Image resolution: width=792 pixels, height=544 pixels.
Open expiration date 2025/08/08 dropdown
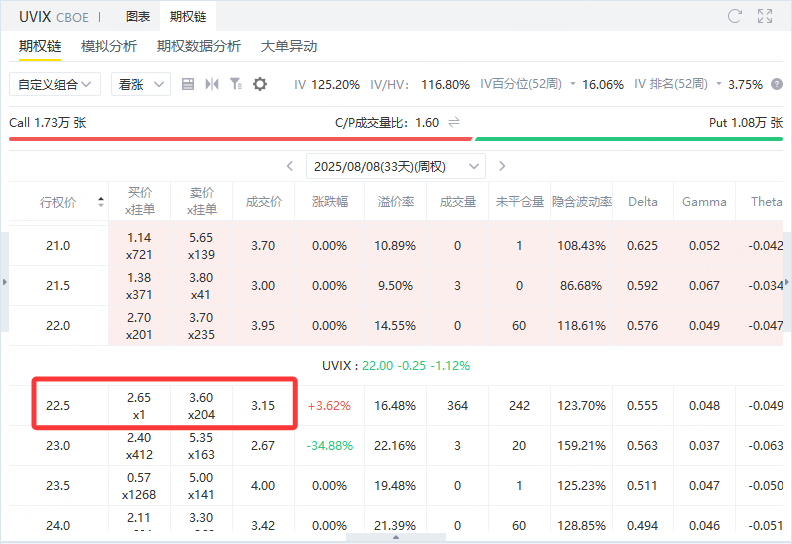(x=396, y=166)
